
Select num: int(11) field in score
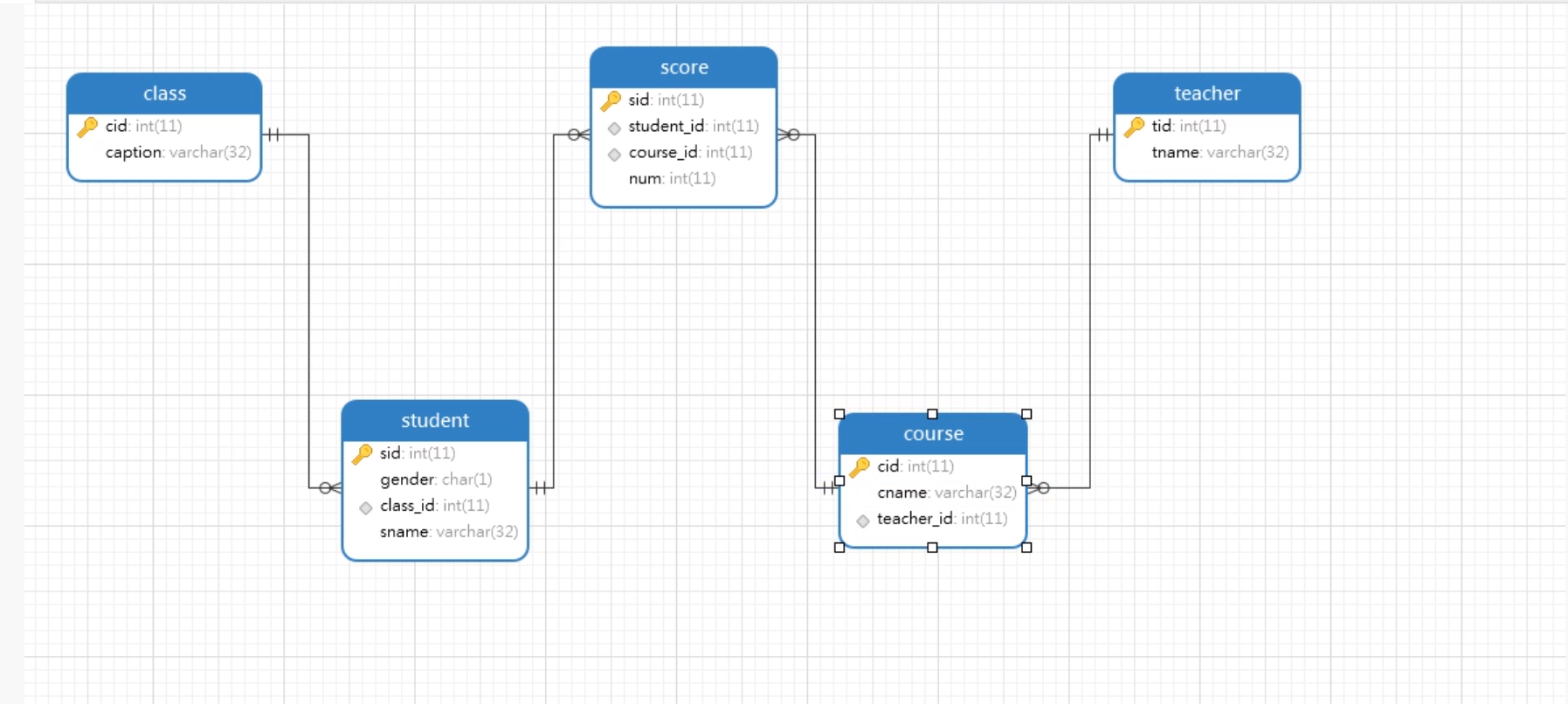(672, 178)
